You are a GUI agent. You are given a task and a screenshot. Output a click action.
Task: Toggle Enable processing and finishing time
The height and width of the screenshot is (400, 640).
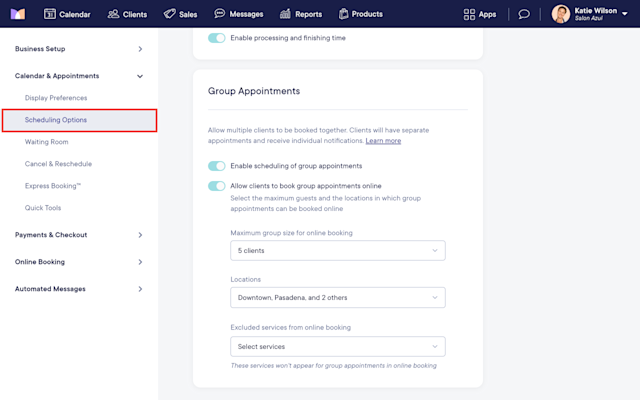[216, 38]
